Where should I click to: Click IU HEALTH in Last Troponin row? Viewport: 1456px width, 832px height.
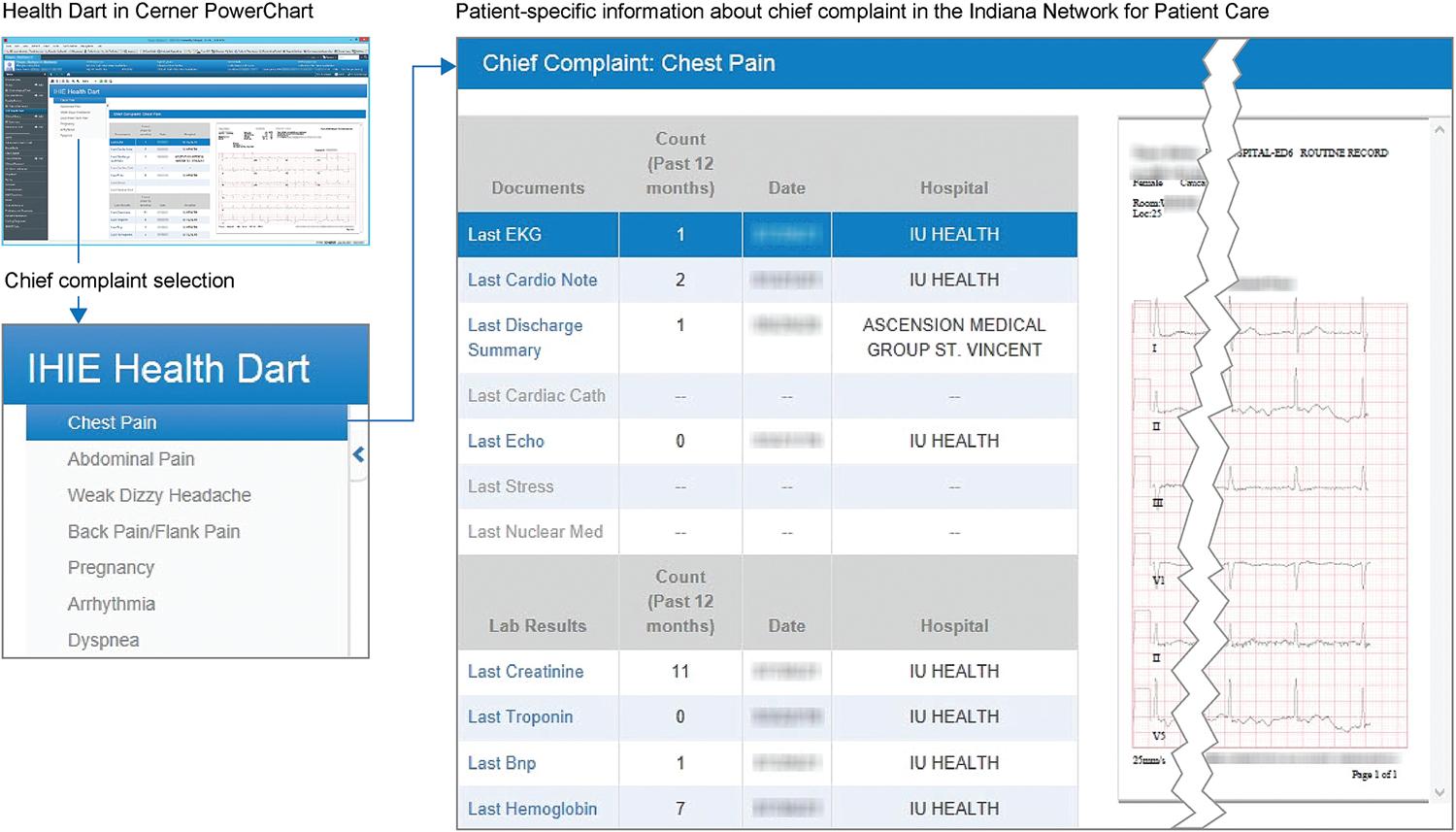coord(954,716)
